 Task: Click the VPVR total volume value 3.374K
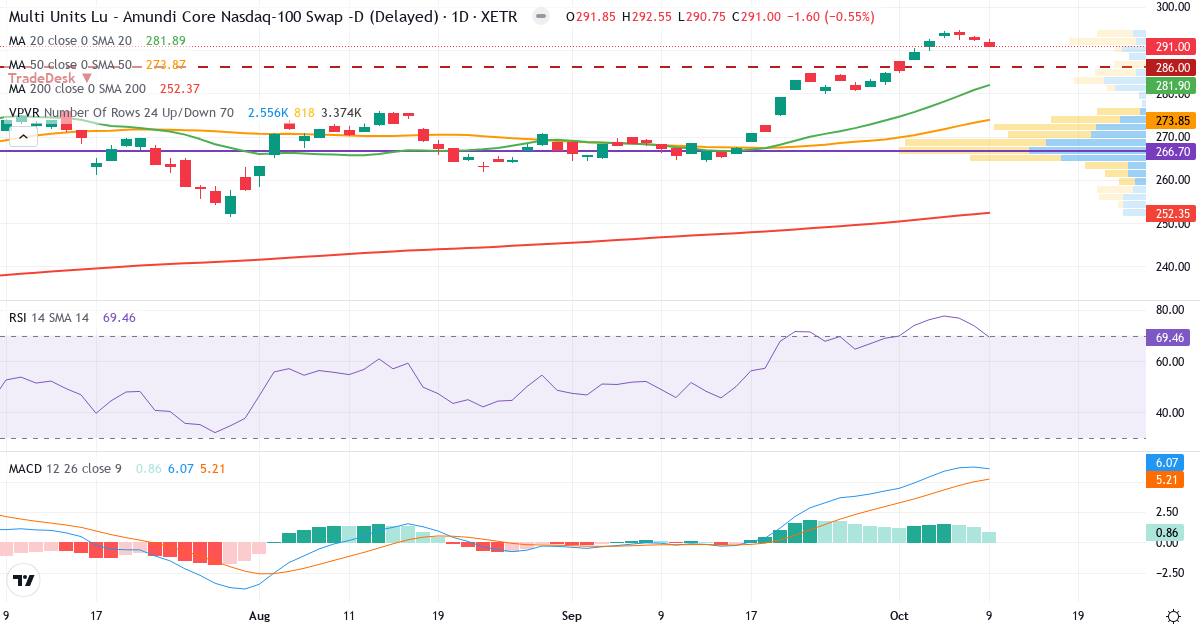341,112
